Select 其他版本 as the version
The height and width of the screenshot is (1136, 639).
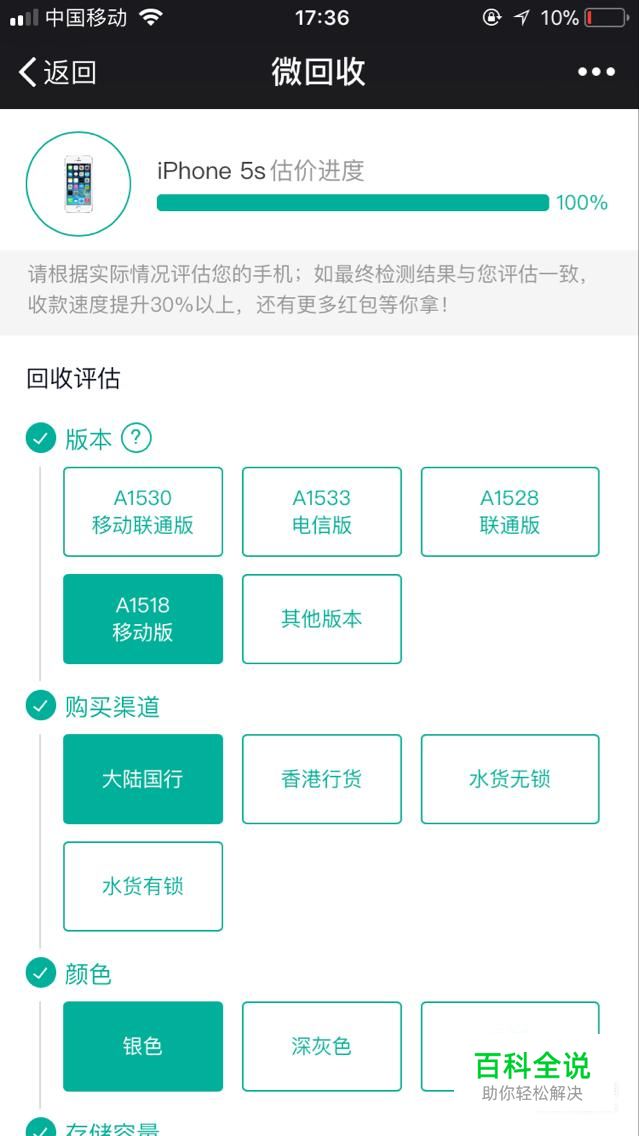coord(322,618)
